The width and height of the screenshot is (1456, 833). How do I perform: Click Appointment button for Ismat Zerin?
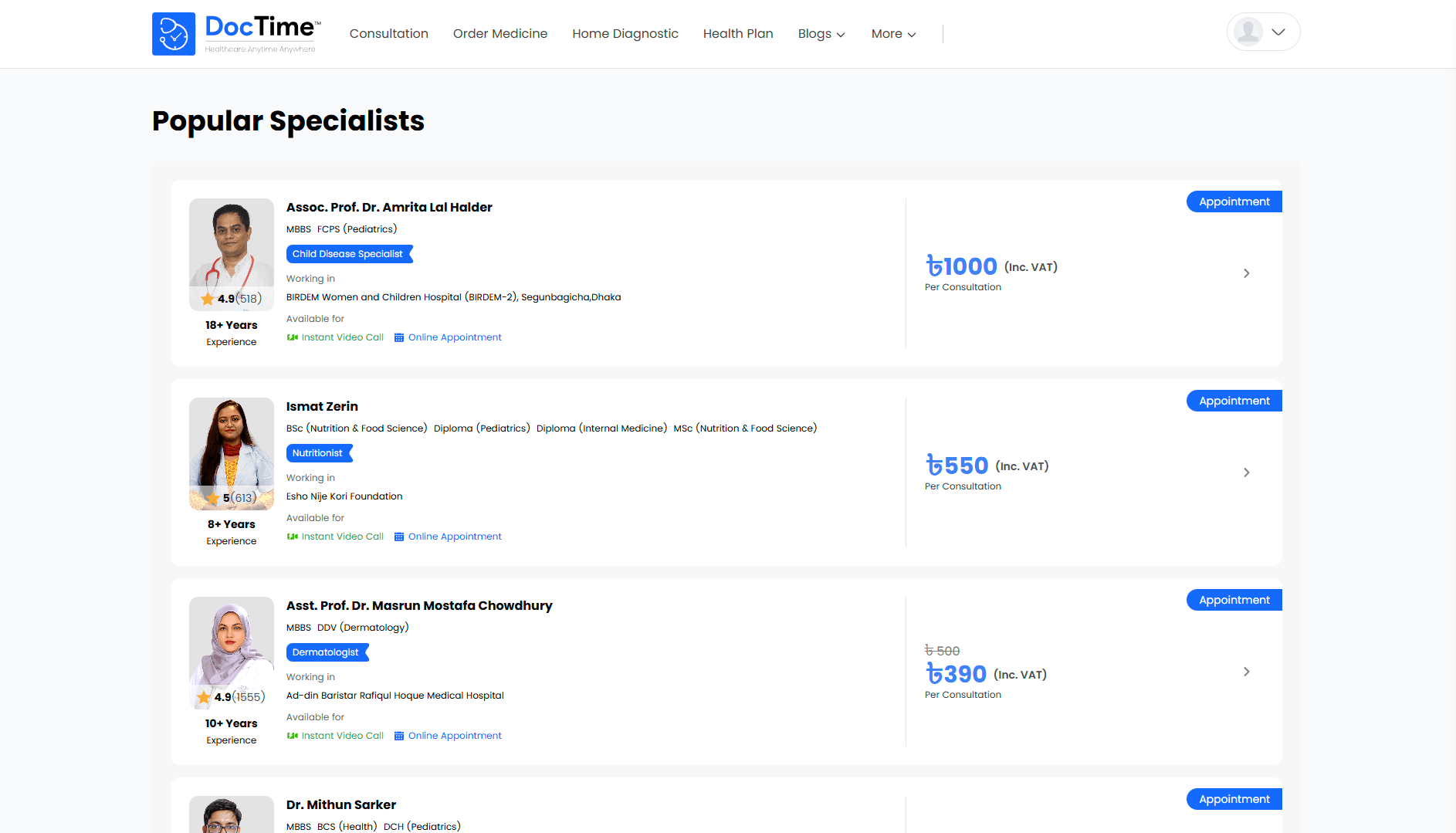click(x=1233, y=401)
